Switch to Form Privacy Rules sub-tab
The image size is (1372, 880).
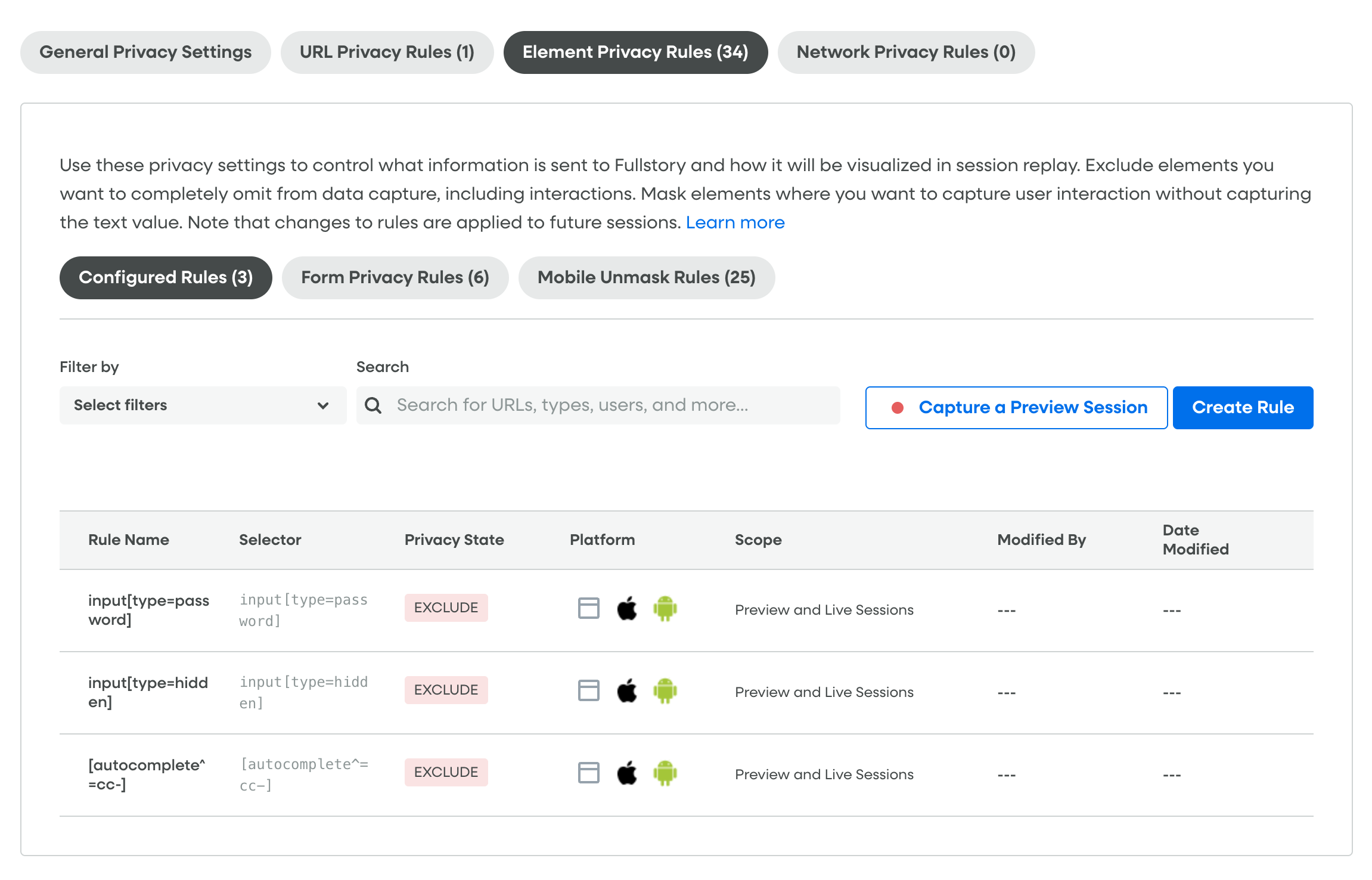click(395, 278)
